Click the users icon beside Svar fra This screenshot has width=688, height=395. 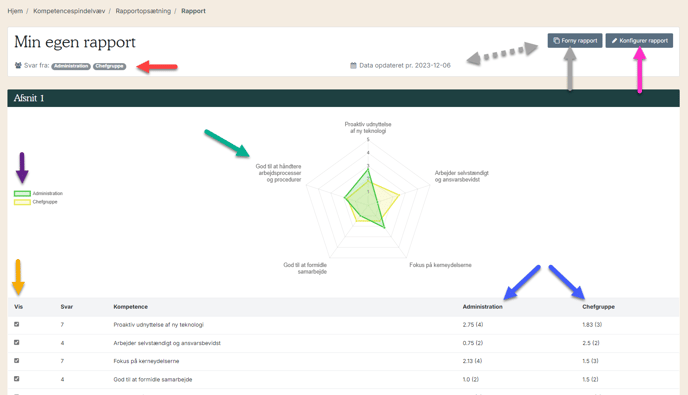[18, 65]
